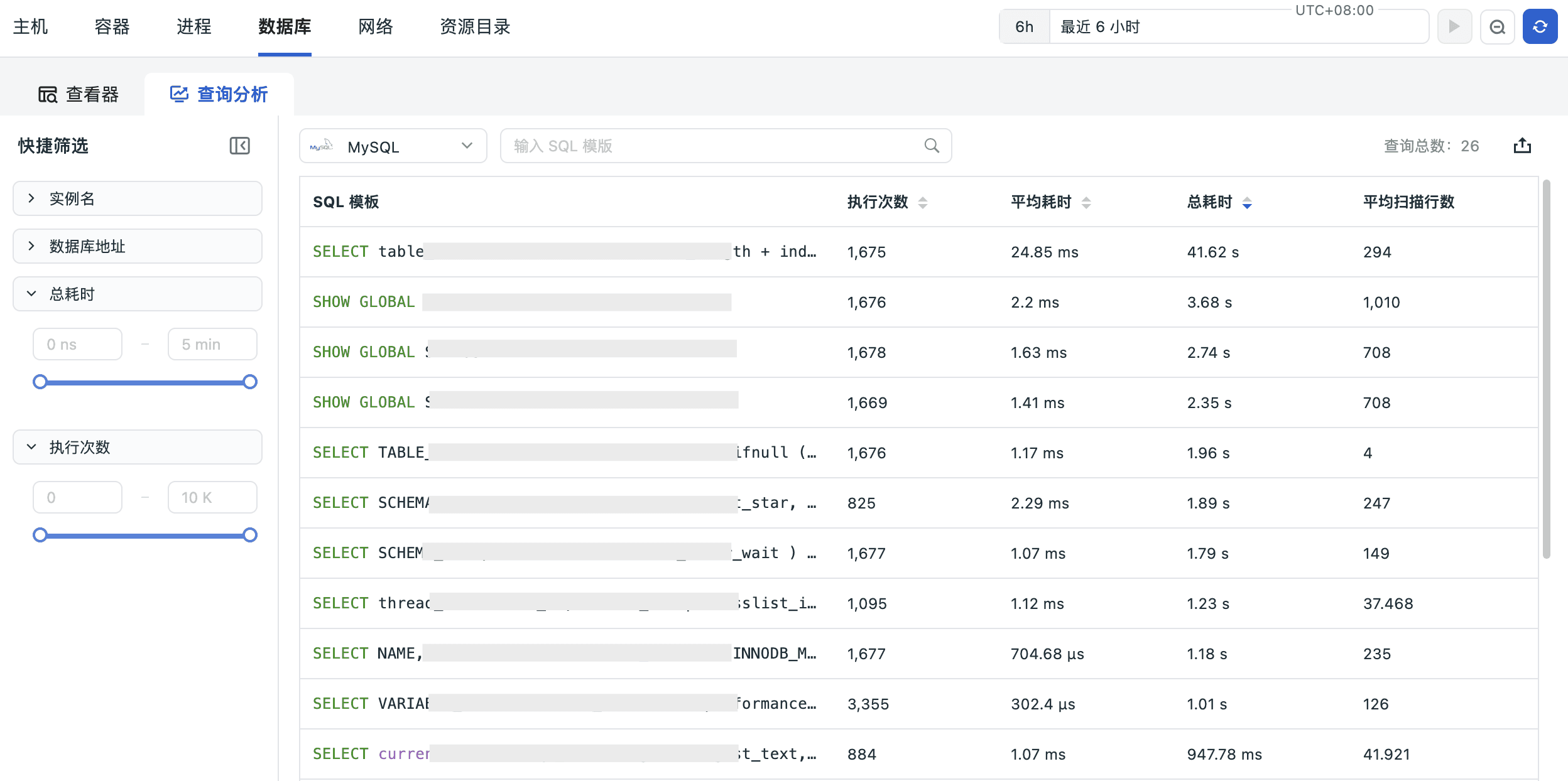Click the zoom-out time range icon
Screen dimensions: 1568x781
tap(1497, 27)
